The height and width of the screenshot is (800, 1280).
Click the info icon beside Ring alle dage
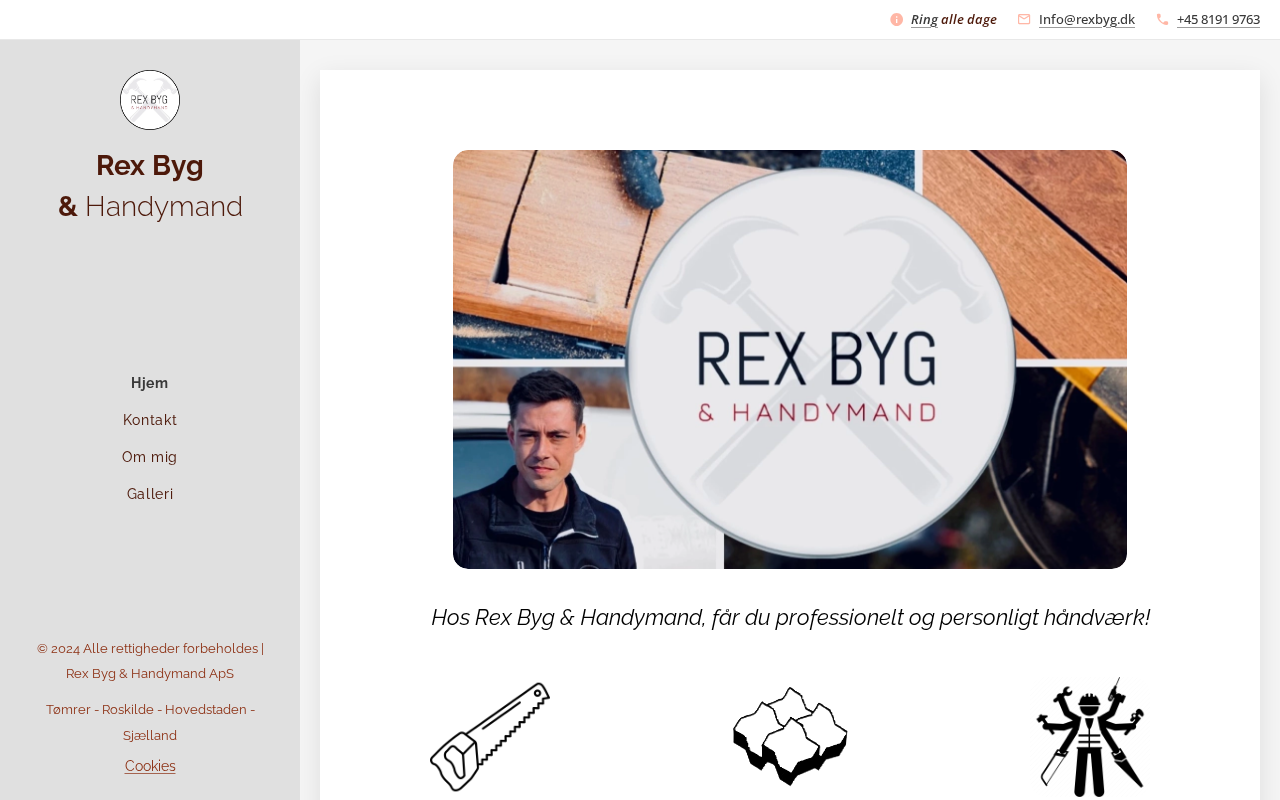897,19
